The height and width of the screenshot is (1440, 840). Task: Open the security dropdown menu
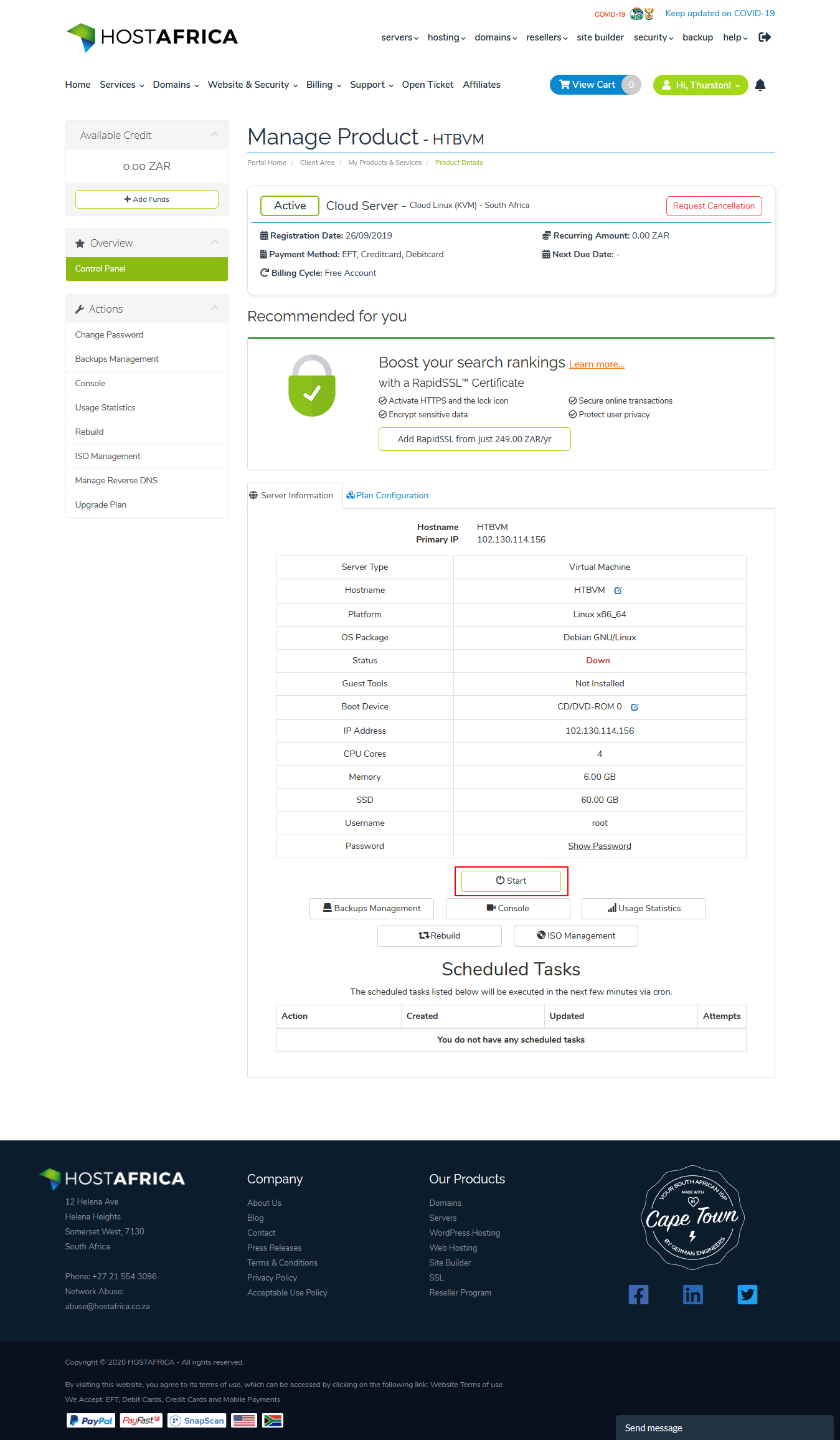pyautogui.click(x=653, y=37)
